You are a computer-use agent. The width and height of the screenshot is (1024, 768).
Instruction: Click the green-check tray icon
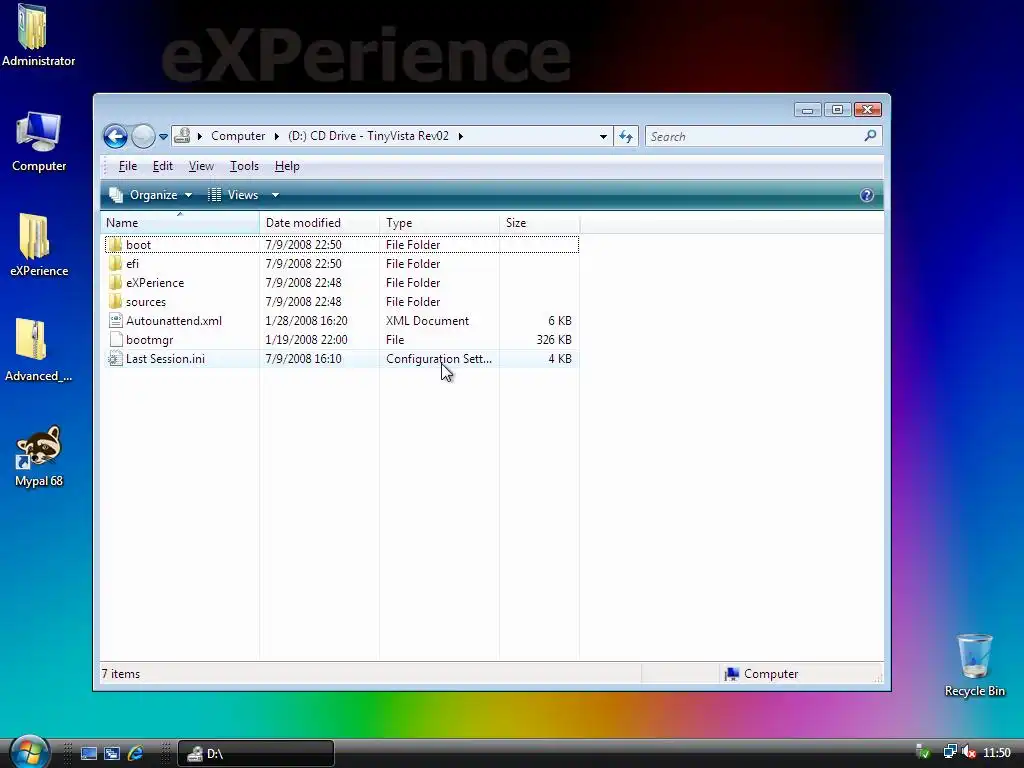923,753
